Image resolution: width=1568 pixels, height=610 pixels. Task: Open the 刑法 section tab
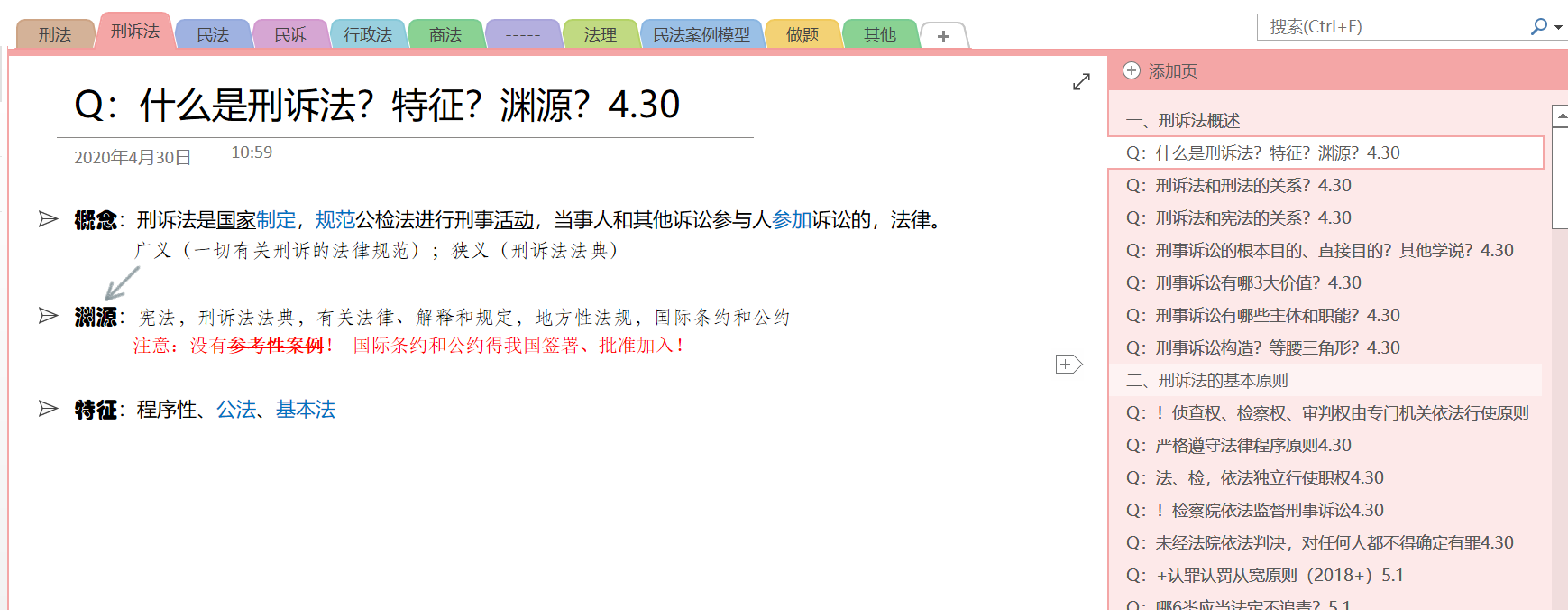pyautogui.click(x=55, y=34)
